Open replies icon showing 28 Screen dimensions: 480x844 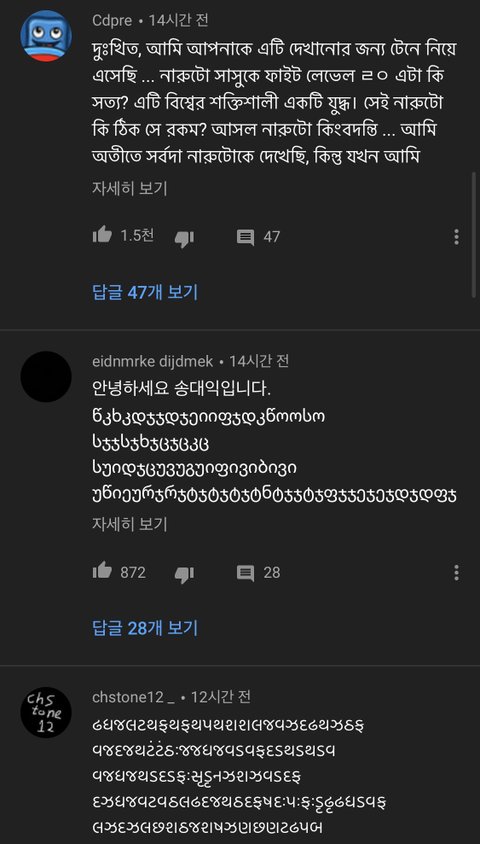click(245, 573)
